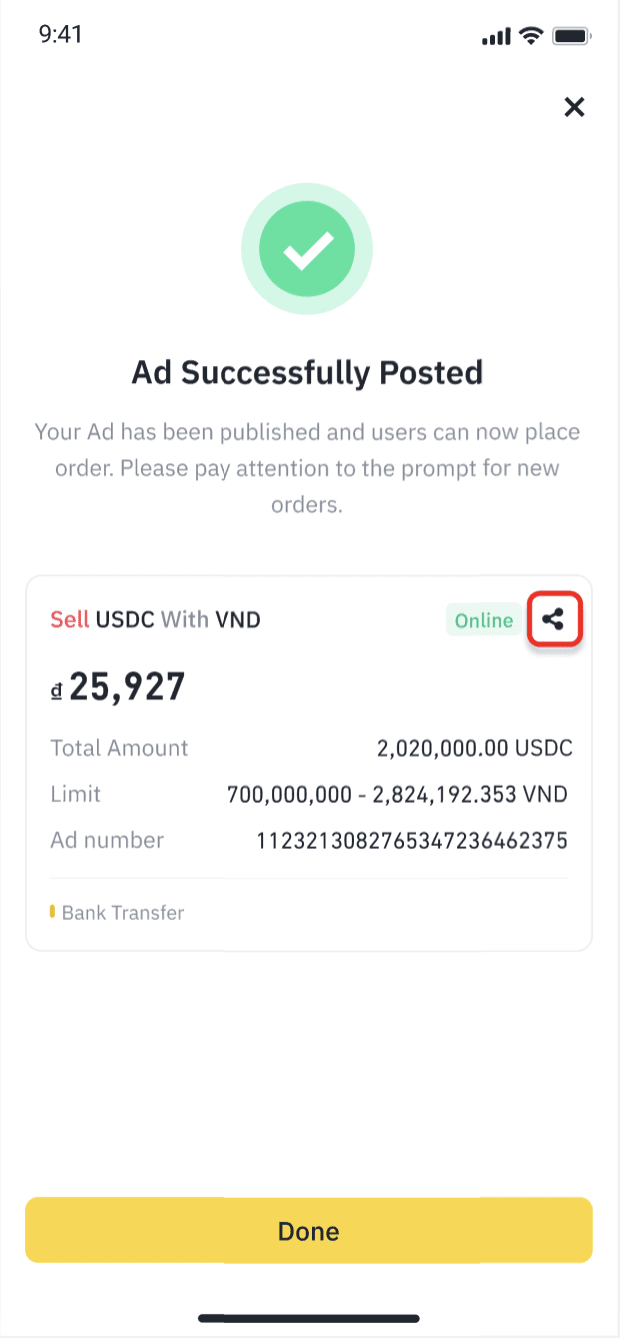The height and width of the screenshot is (1338, 620).
Task: Tap the đ currency symbol
Action: (56, 689)
